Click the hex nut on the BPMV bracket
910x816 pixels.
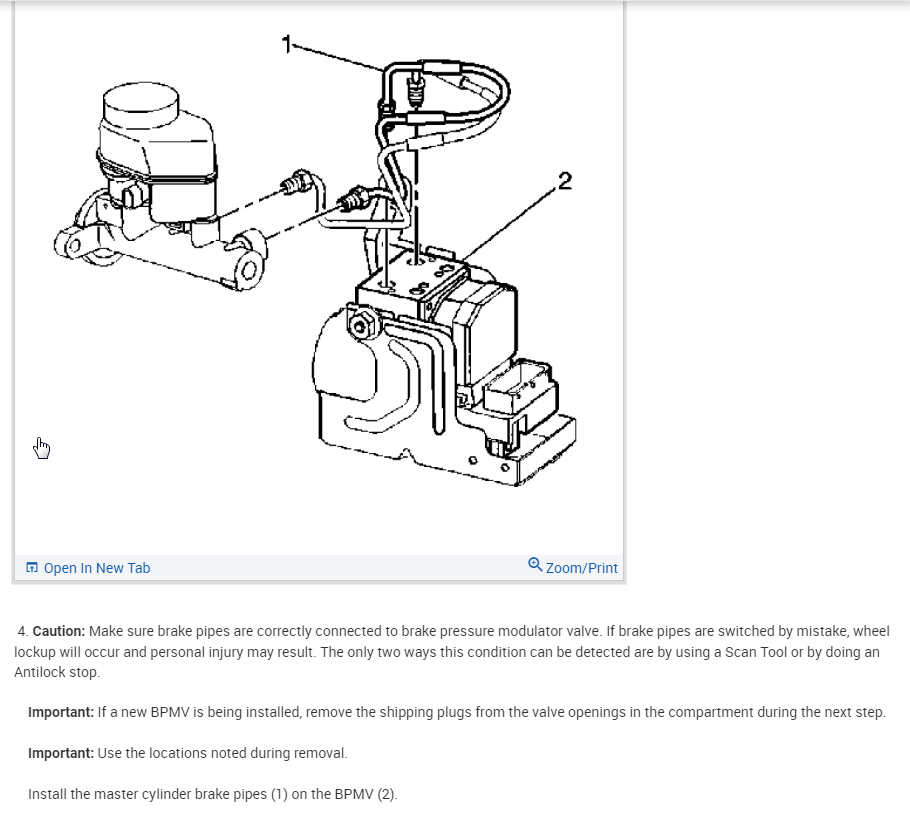tap(361, 325)
